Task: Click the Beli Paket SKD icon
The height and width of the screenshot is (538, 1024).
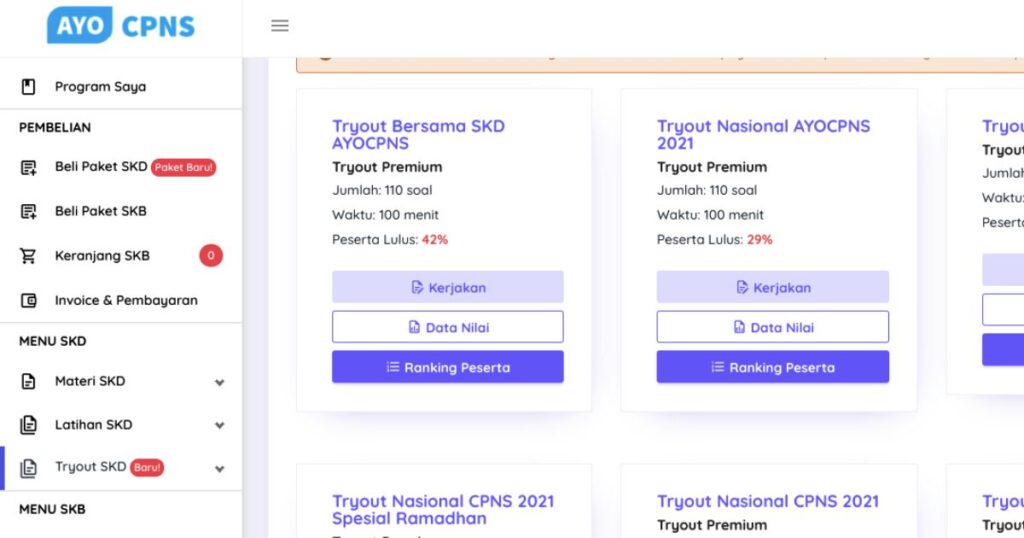Action: (x=29, y=168)
